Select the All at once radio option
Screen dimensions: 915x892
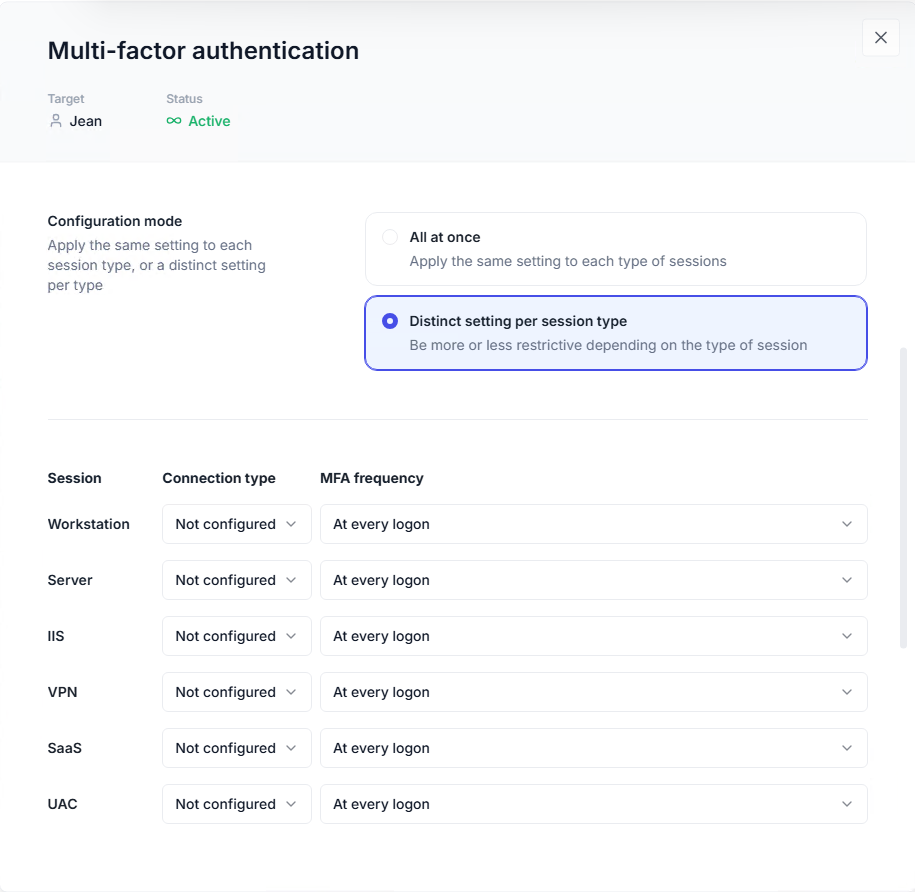coord(390,238)
